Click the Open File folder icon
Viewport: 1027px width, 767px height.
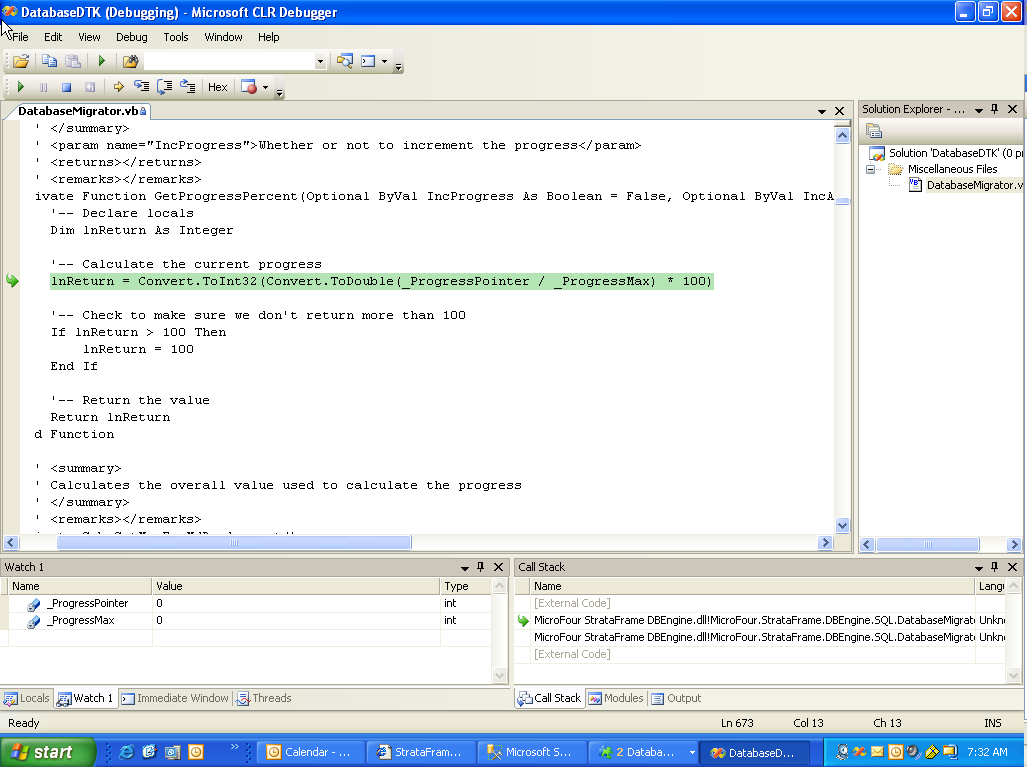point(20,61)
